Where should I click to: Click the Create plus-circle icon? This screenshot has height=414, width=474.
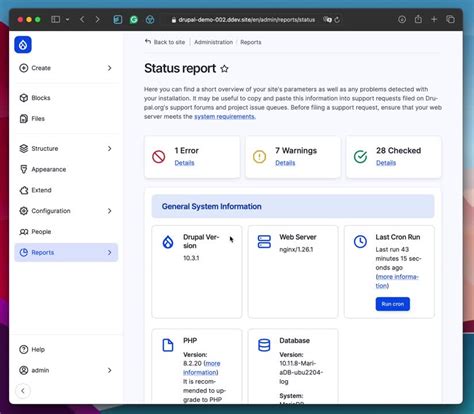24,68
